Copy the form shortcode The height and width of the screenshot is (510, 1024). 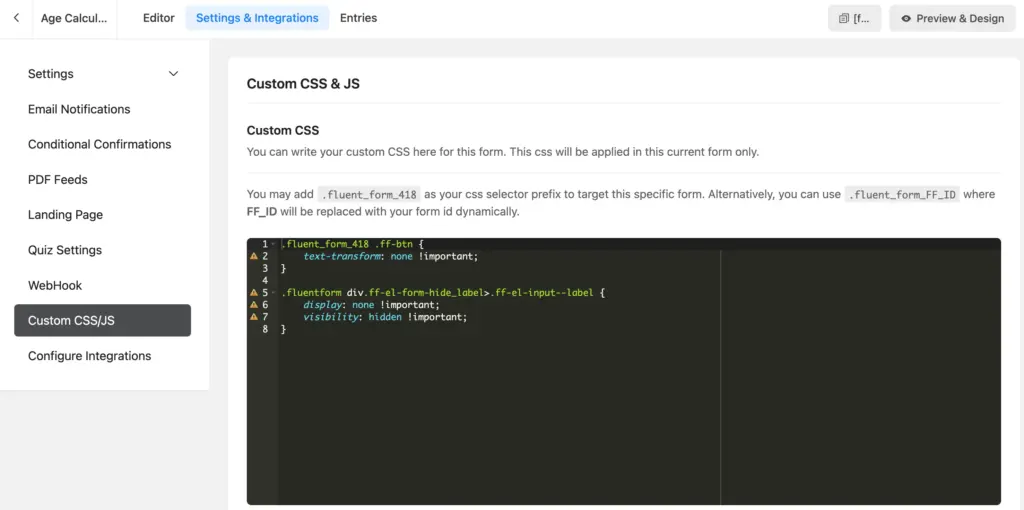pyautogui.click(x=855, y=18)
